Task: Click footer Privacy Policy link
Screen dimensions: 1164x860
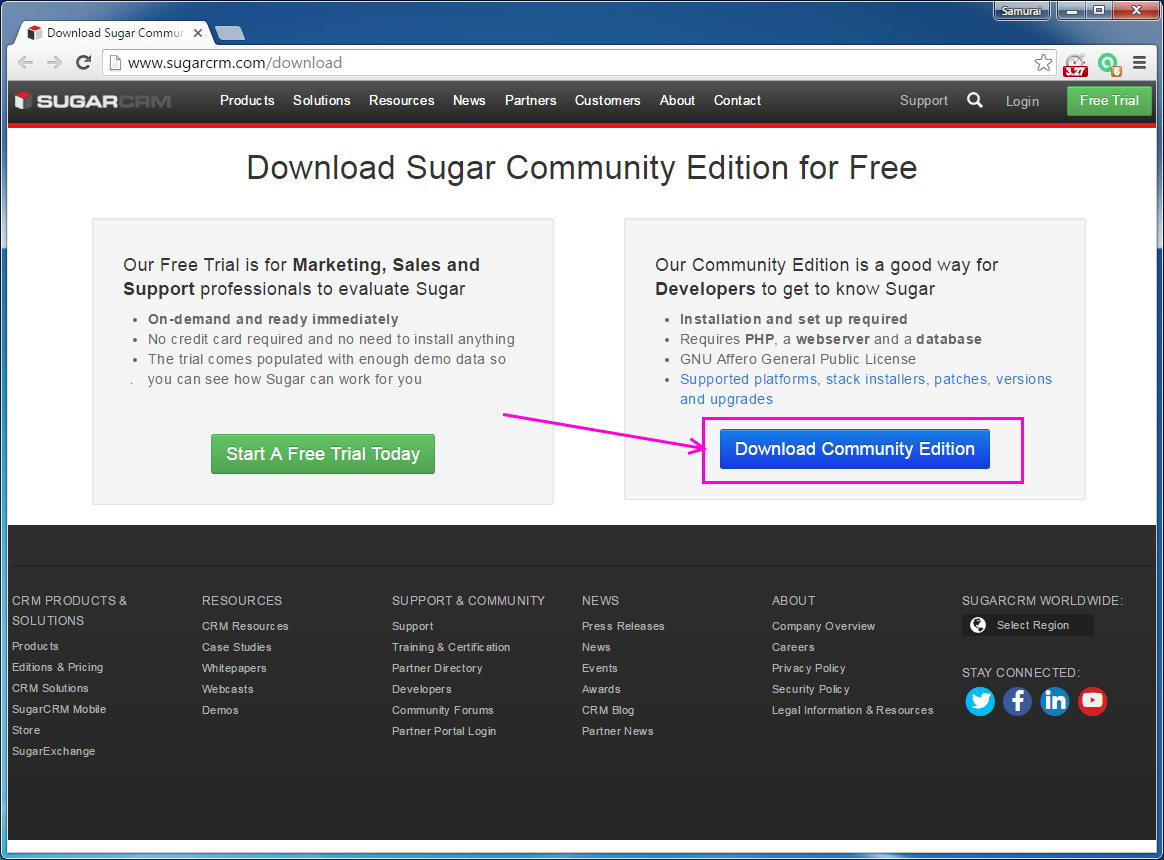Action: [808, 668]
